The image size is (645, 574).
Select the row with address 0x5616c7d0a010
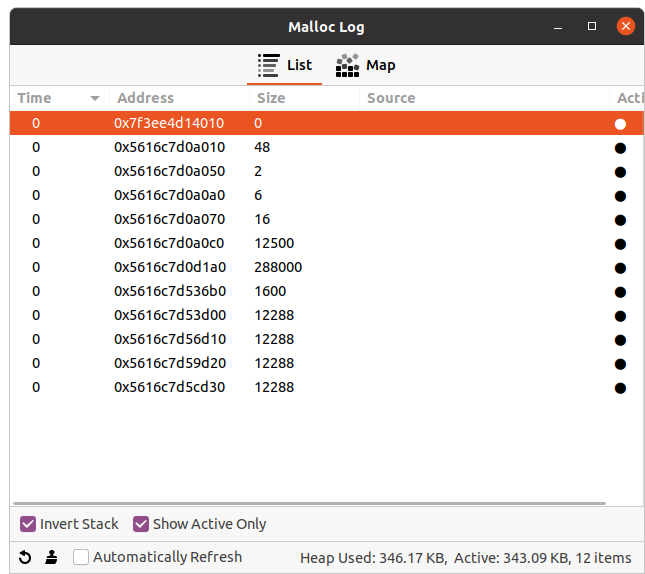[327, 147]
